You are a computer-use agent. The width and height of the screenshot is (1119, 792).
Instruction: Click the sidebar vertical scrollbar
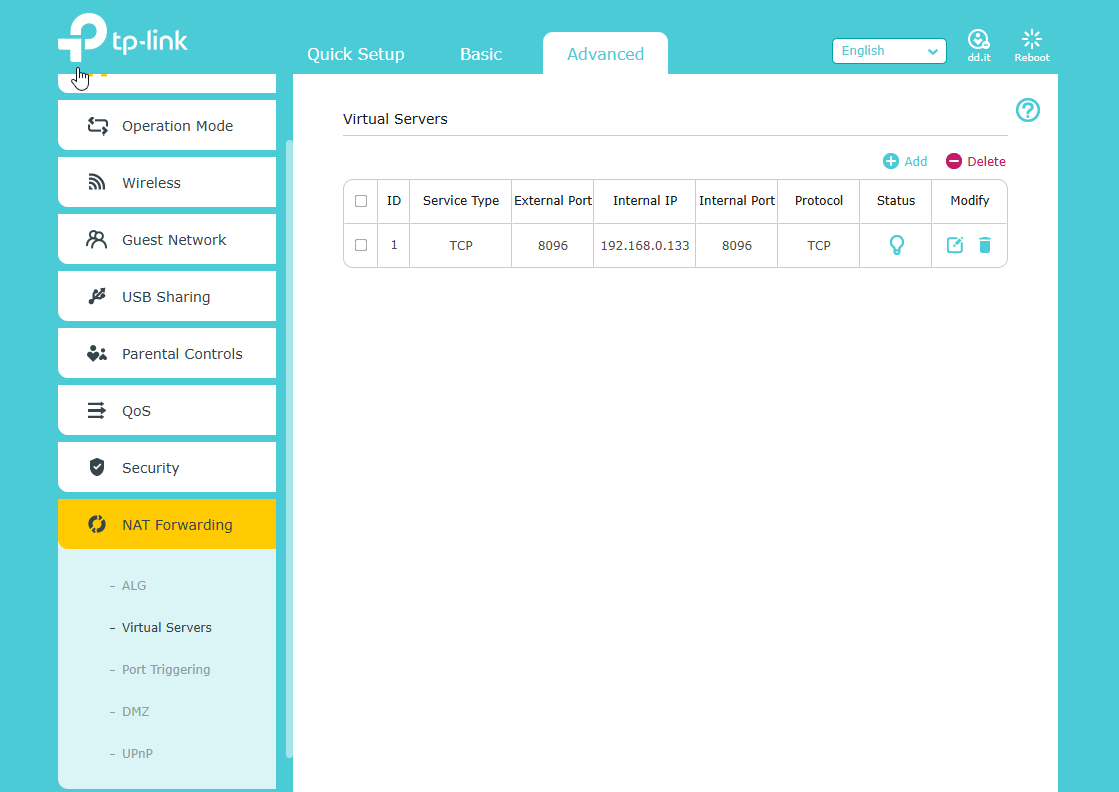[x=289, y=450]
